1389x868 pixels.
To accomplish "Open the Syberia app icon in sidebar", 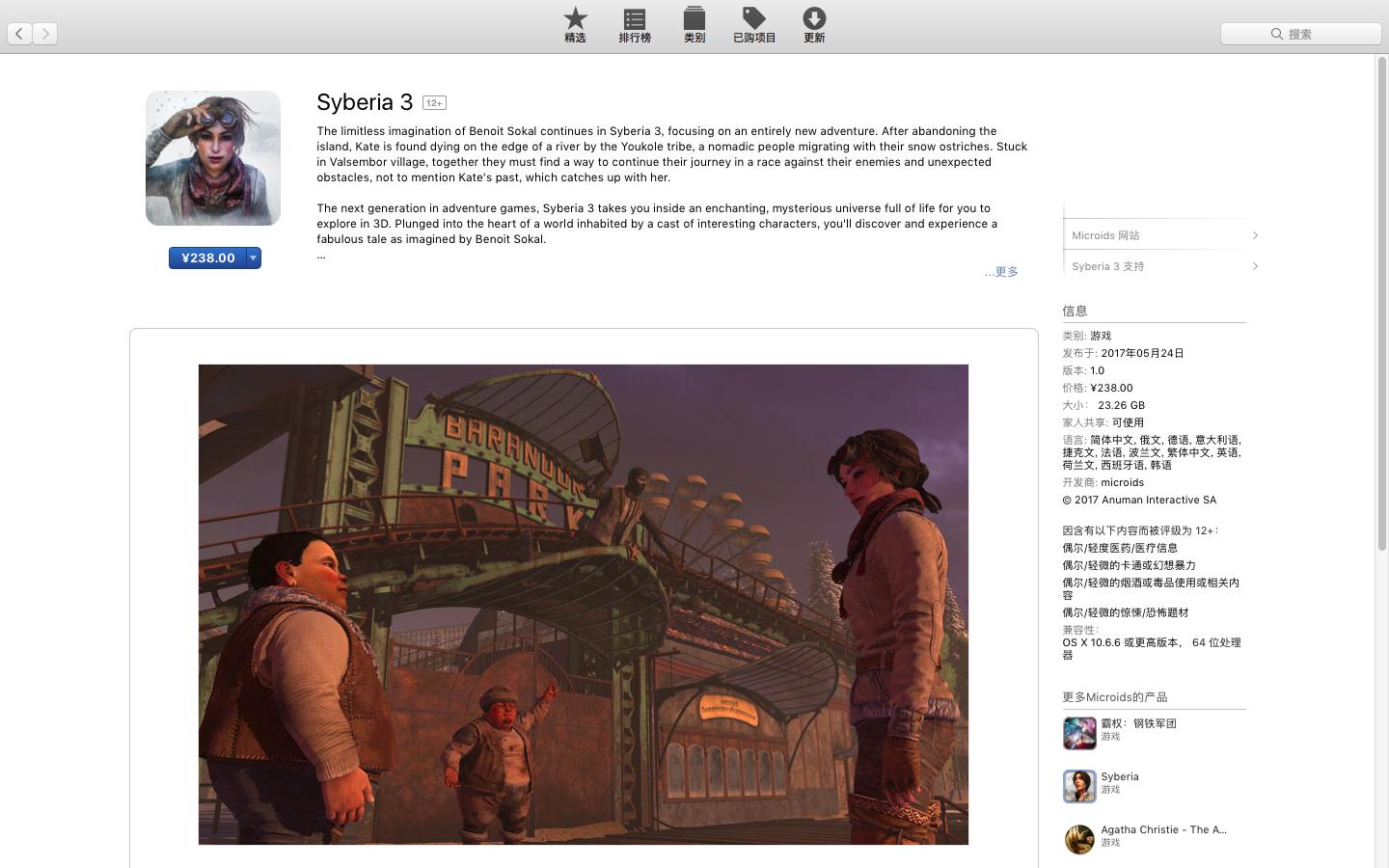I will pyautogui.click(x=1079, y=786).
